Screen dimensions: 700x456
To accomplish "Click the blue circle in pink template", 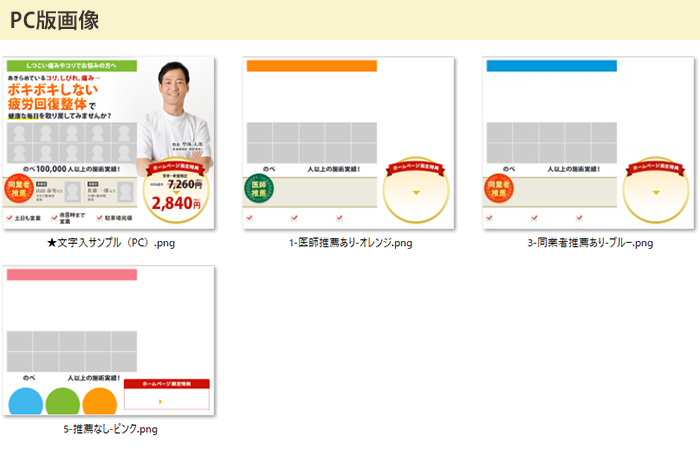I will [26, 401].
